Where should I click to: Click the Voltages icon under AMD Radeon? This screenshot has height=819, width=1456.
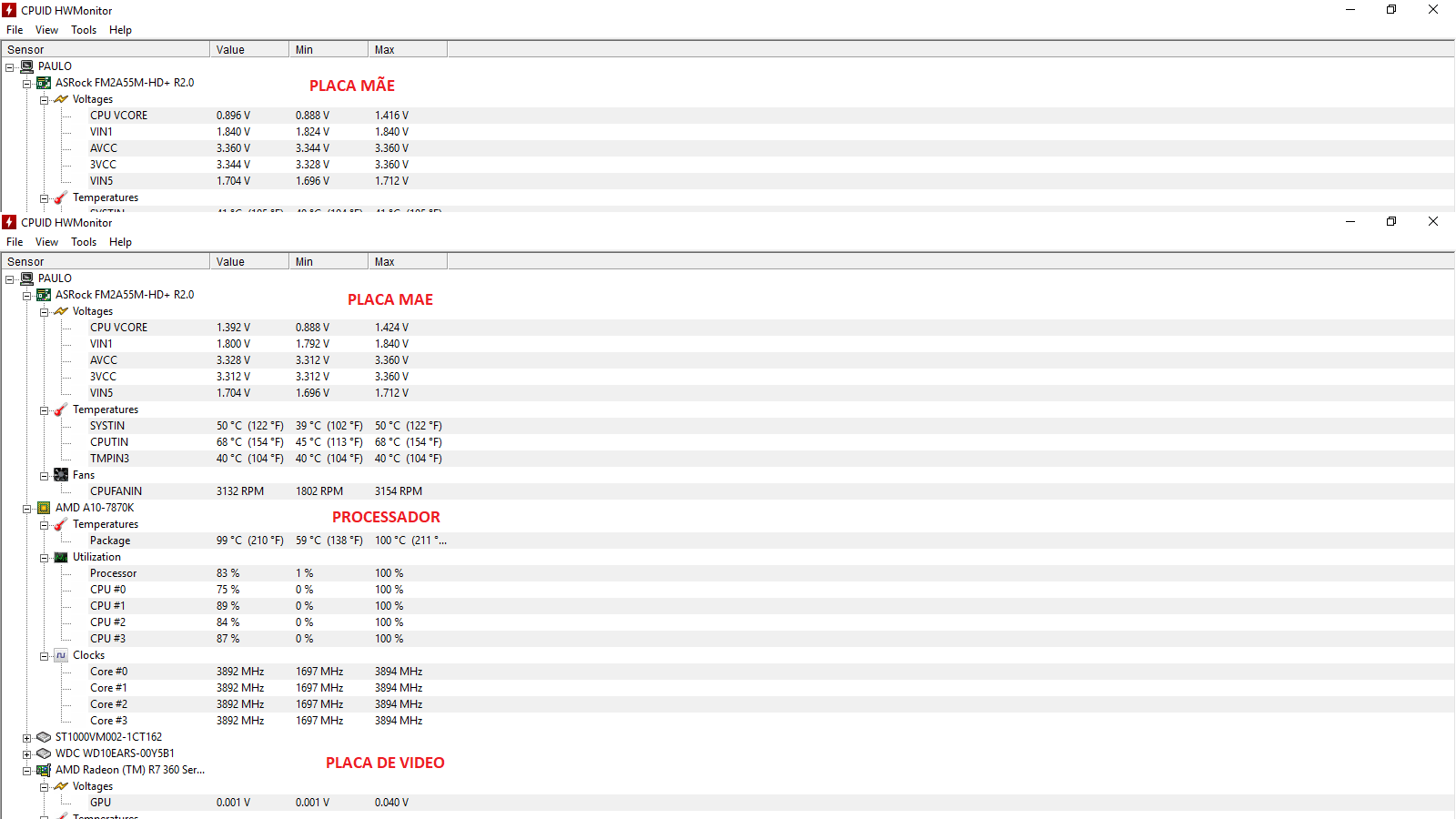pyautogui.click(x=61, y=786)
